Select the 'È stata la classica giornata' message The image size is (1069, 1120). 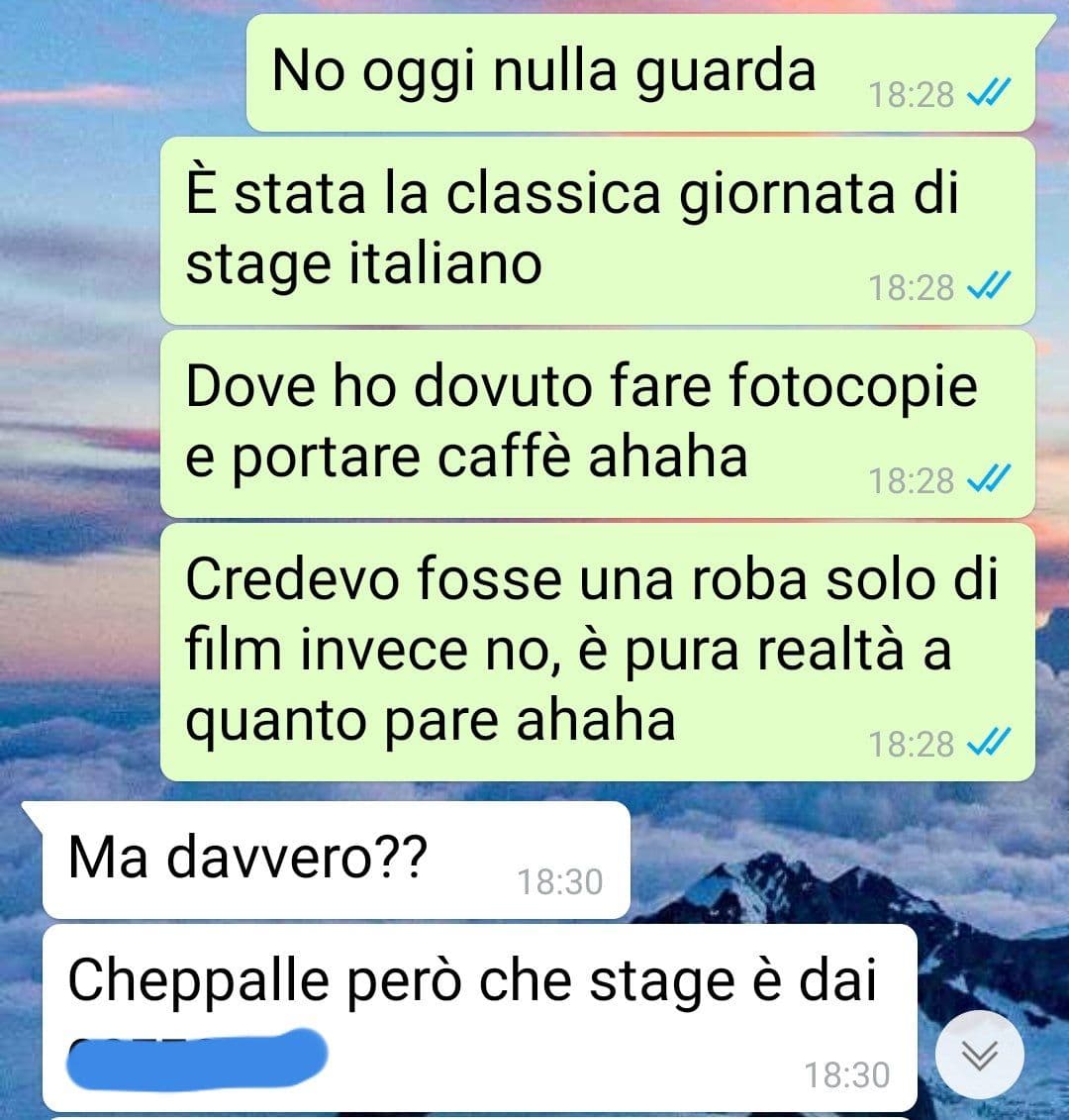pyautogui.click(x=598, y=231)
